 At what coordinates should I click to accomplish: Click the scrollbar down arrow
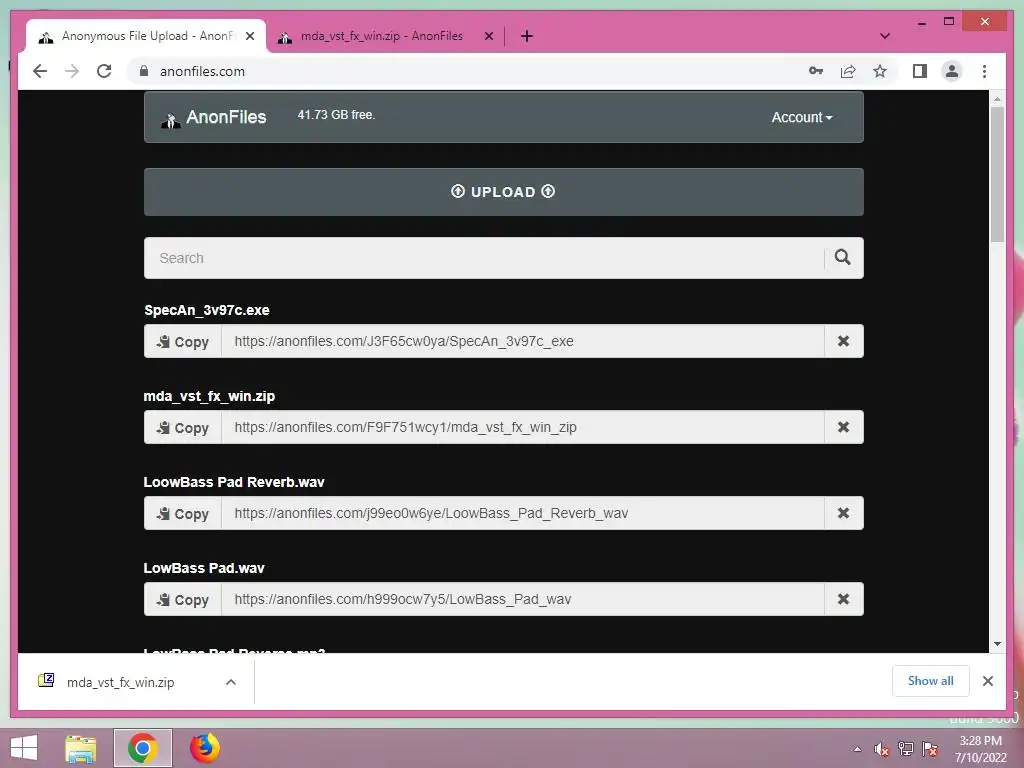coord(997,644)
